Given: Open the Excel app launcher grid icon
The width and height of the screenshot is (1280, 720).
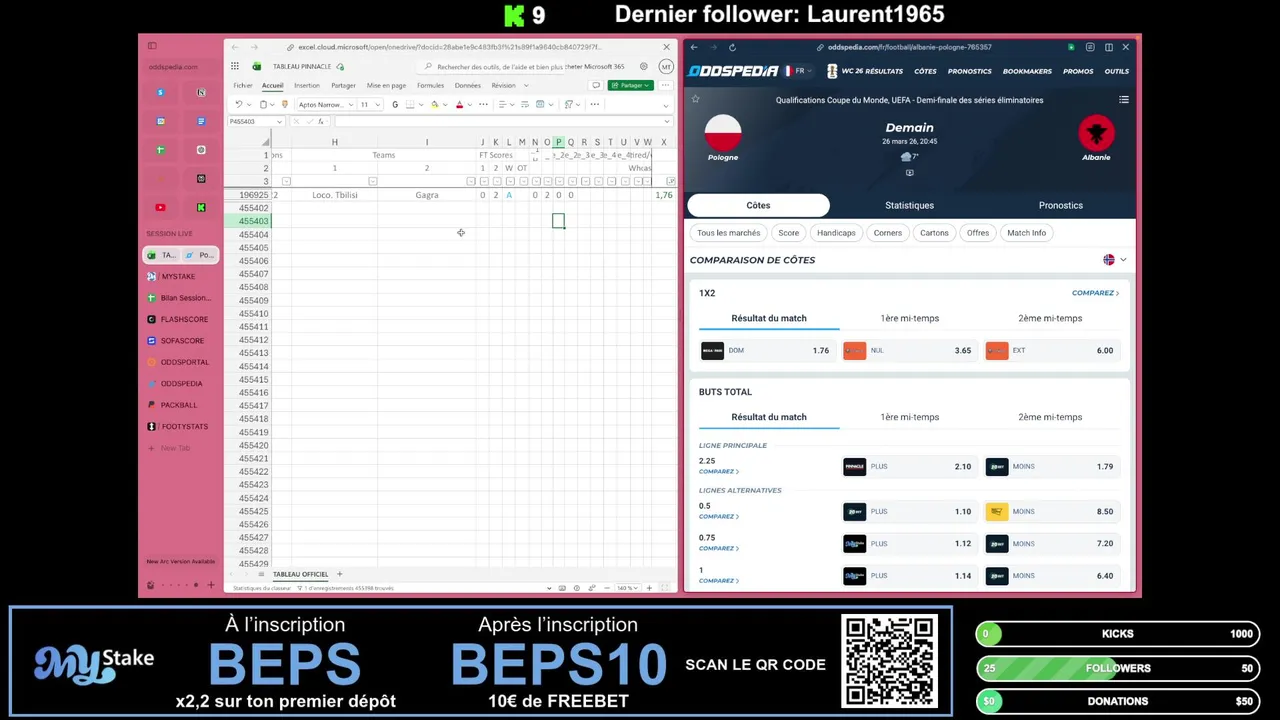Looking at the screenshot, I should [x=235, y=66].
